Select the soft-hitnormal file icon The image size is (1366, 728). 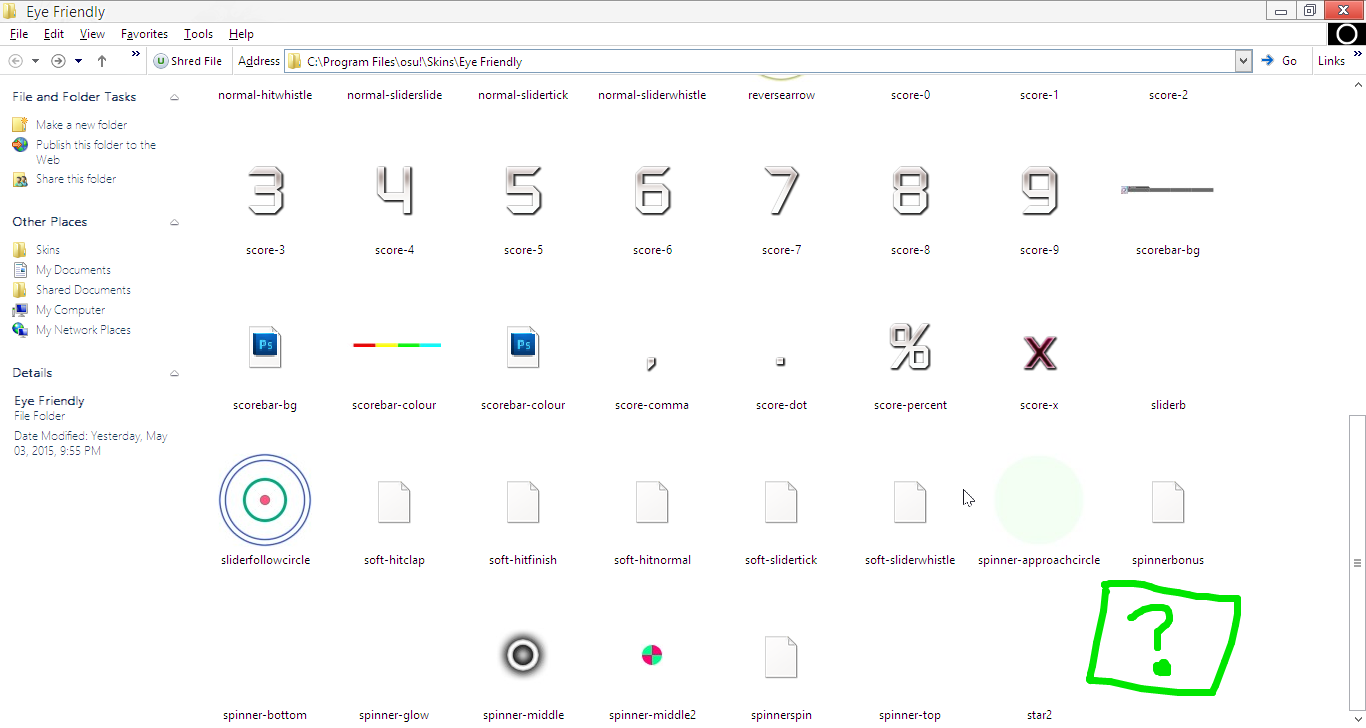click(x=652, y=501)
